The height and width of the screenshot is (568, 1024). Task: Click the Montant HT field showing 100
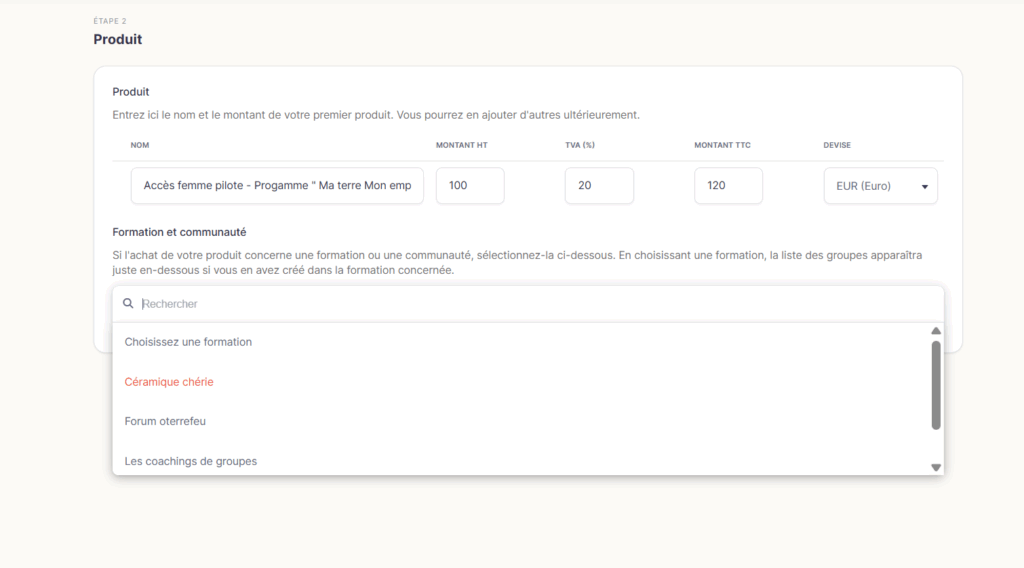pos(470,185)
